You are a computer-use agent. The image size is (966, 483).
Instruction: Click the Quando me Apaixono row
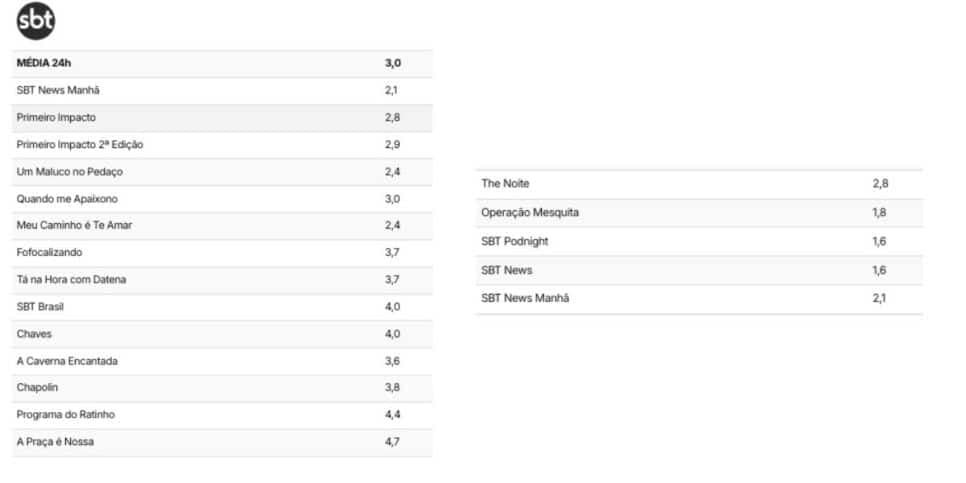222,199
